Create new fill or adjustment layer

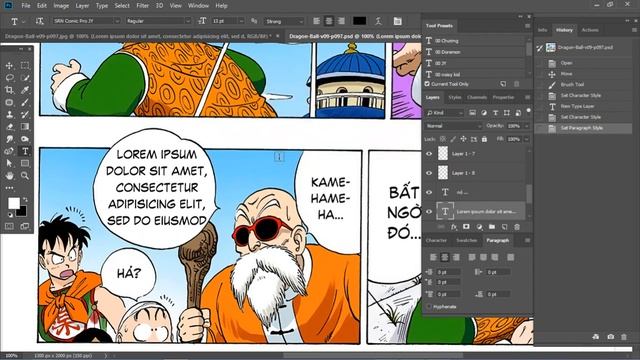pos(479,227)
